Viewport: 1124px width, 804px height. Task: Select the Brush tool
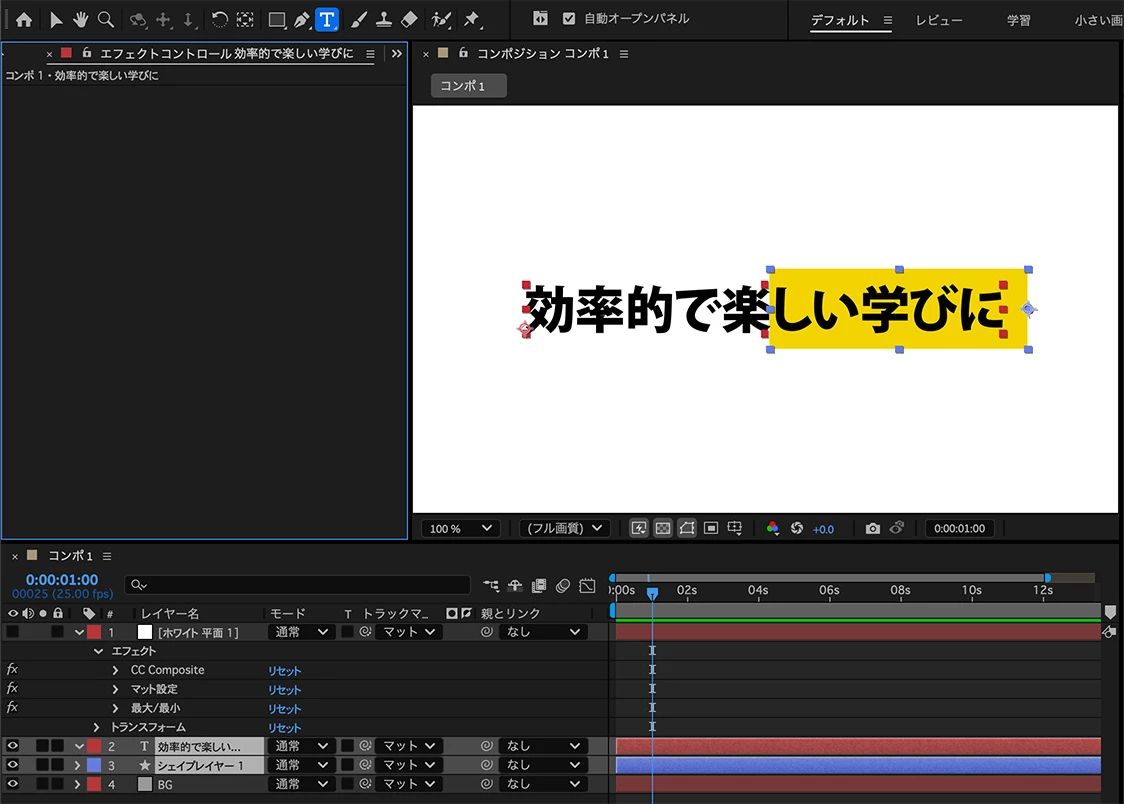[358, 19]
